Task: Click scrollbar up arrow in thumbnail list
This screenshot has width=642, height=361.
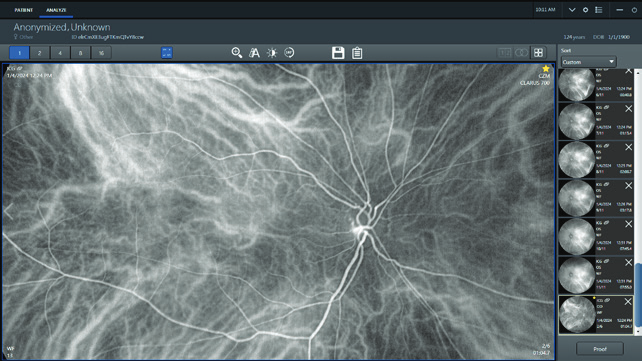Action: [638, 72]
